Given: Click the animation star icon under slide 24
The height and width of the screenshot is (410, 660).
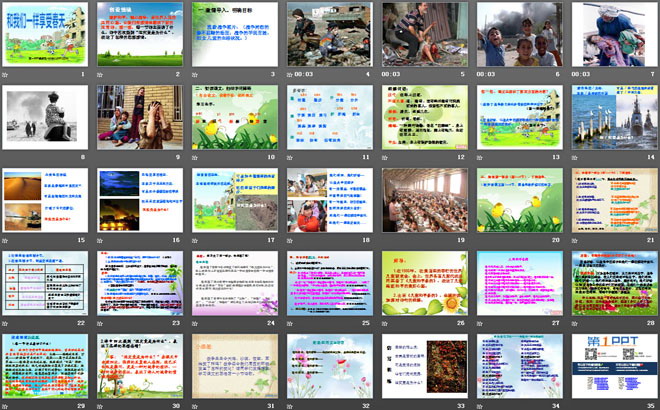Looking at the screenshot, I should pyautogui.click(x=197, y=323).
